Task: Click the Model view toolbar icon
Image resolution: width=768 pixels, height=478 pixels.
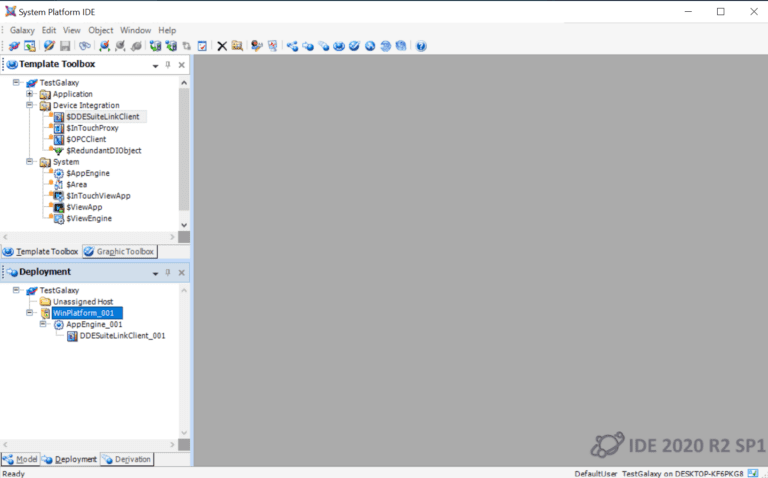Action: click(292, 46)
